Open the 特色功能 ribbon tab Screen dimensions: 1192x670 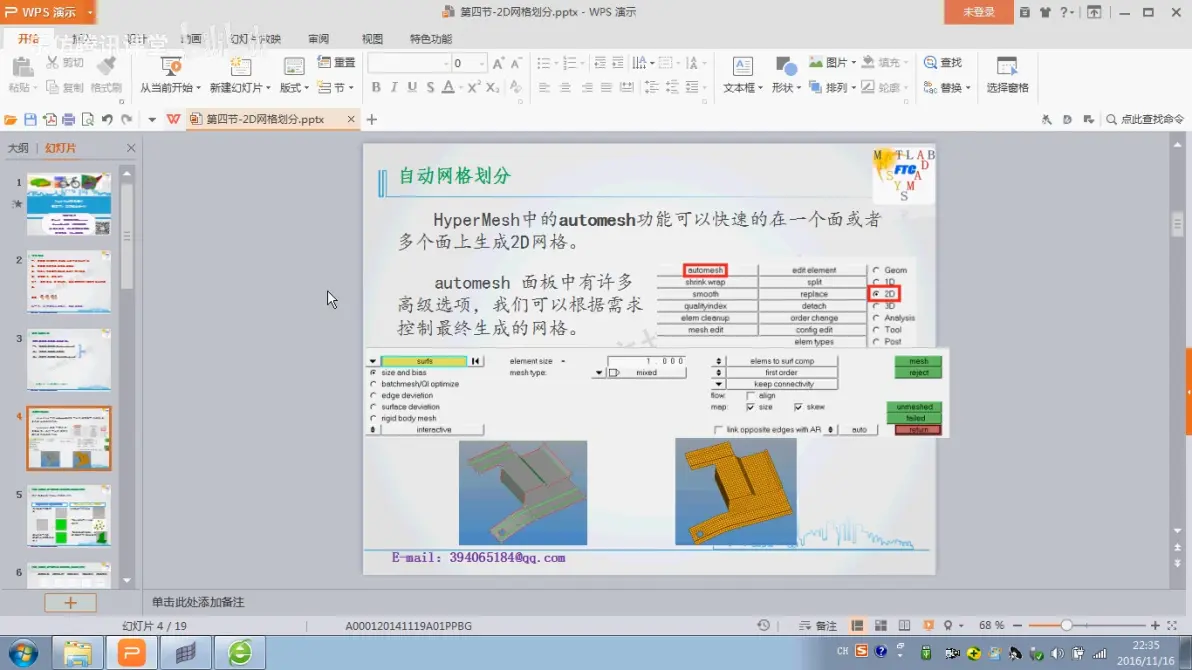[x=431, y=39]
